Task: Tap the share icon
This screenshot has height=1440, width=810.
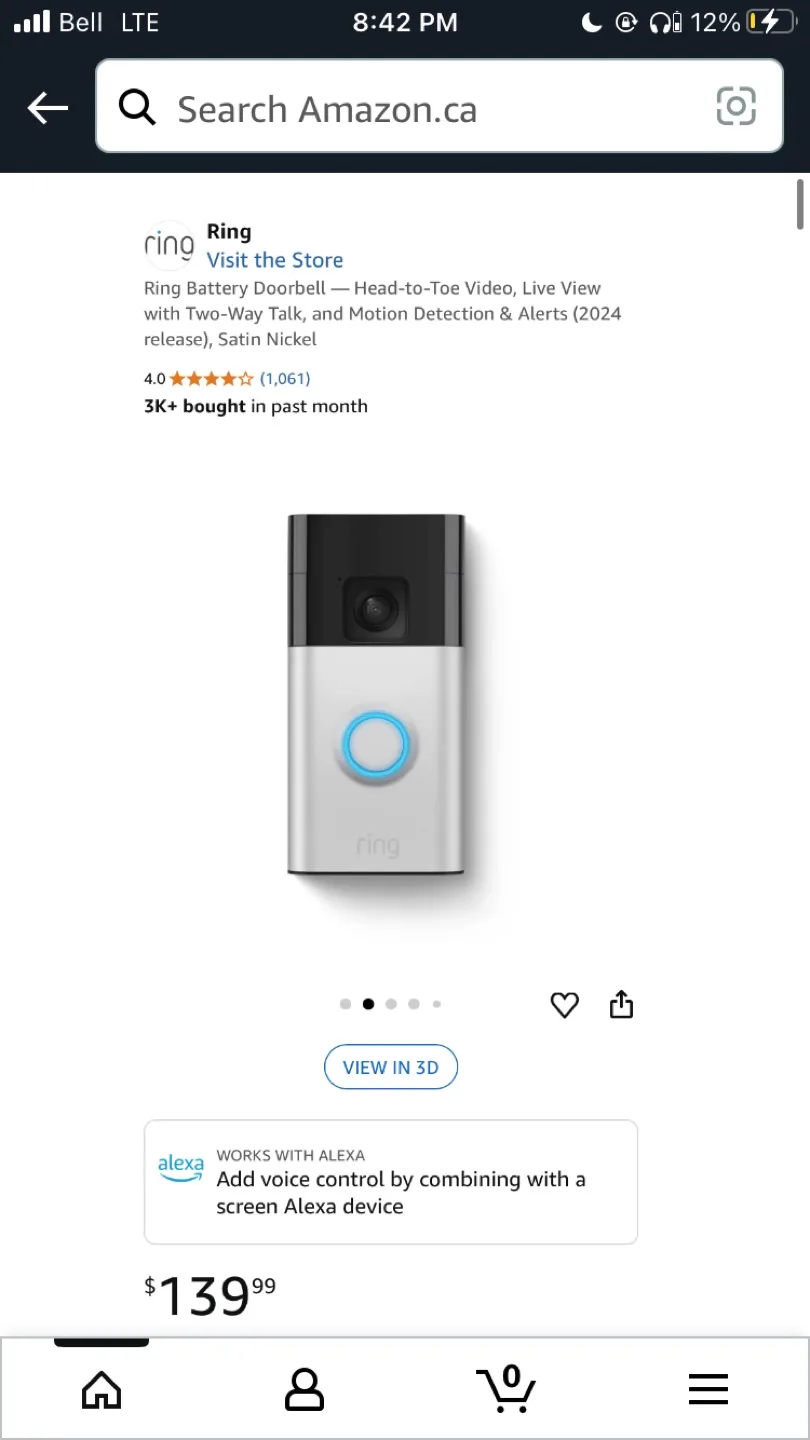Action: click(622, 1004)
